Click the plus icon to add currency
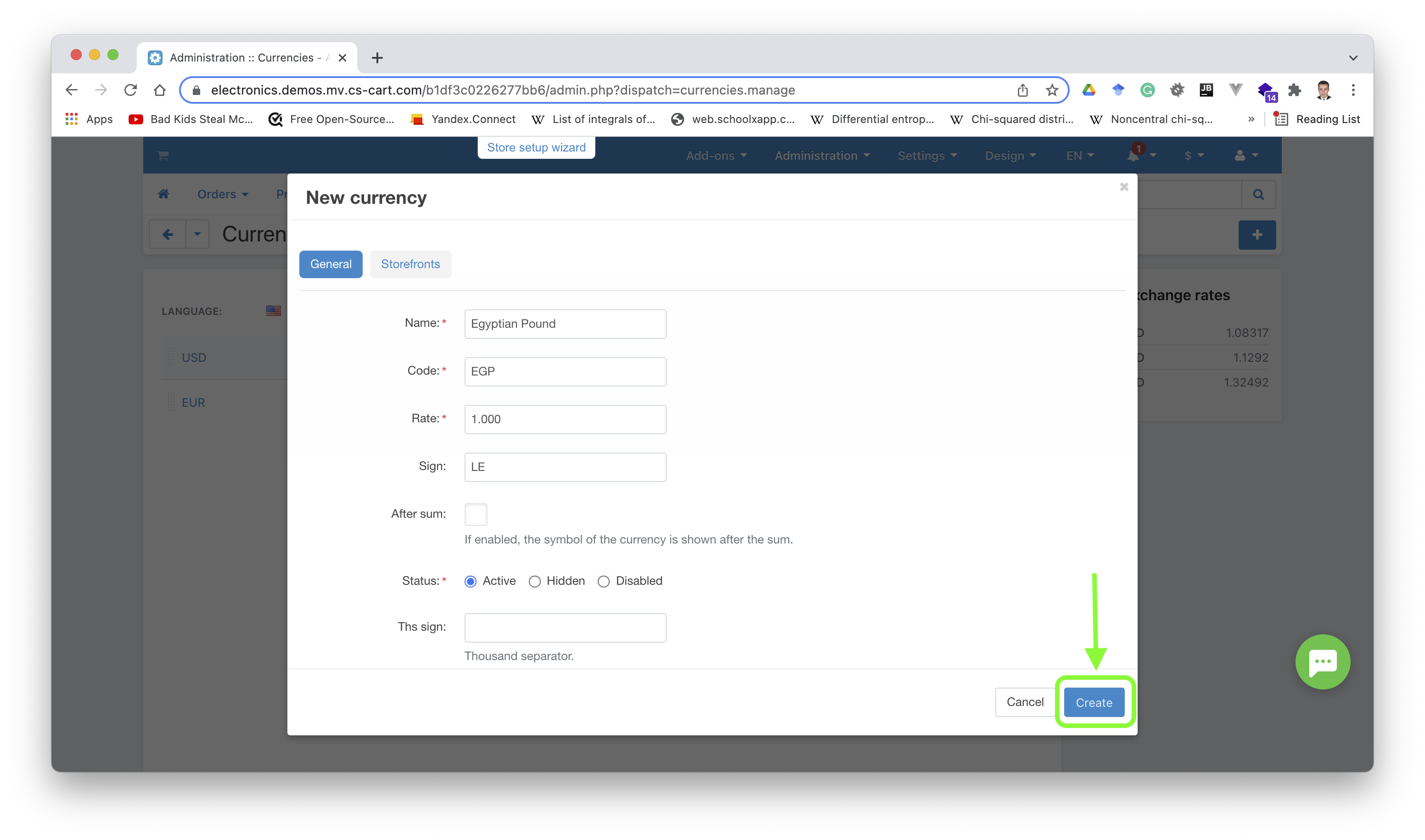Screen dimensions: 1425x840 click(1258, 235)
